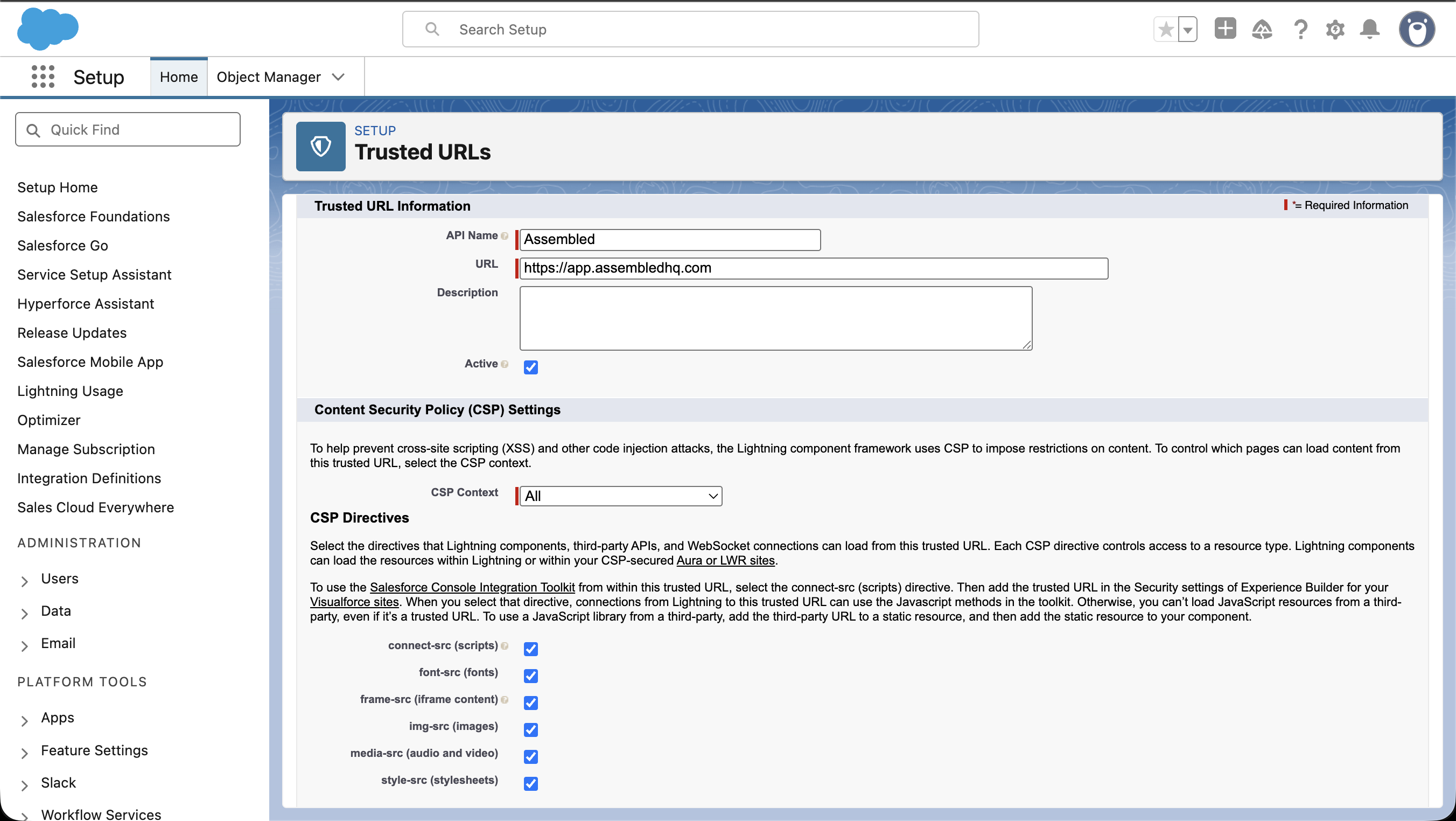The image size is (1456, 821).
Task: Switch to the Home tab
Action: click(179, 77)
